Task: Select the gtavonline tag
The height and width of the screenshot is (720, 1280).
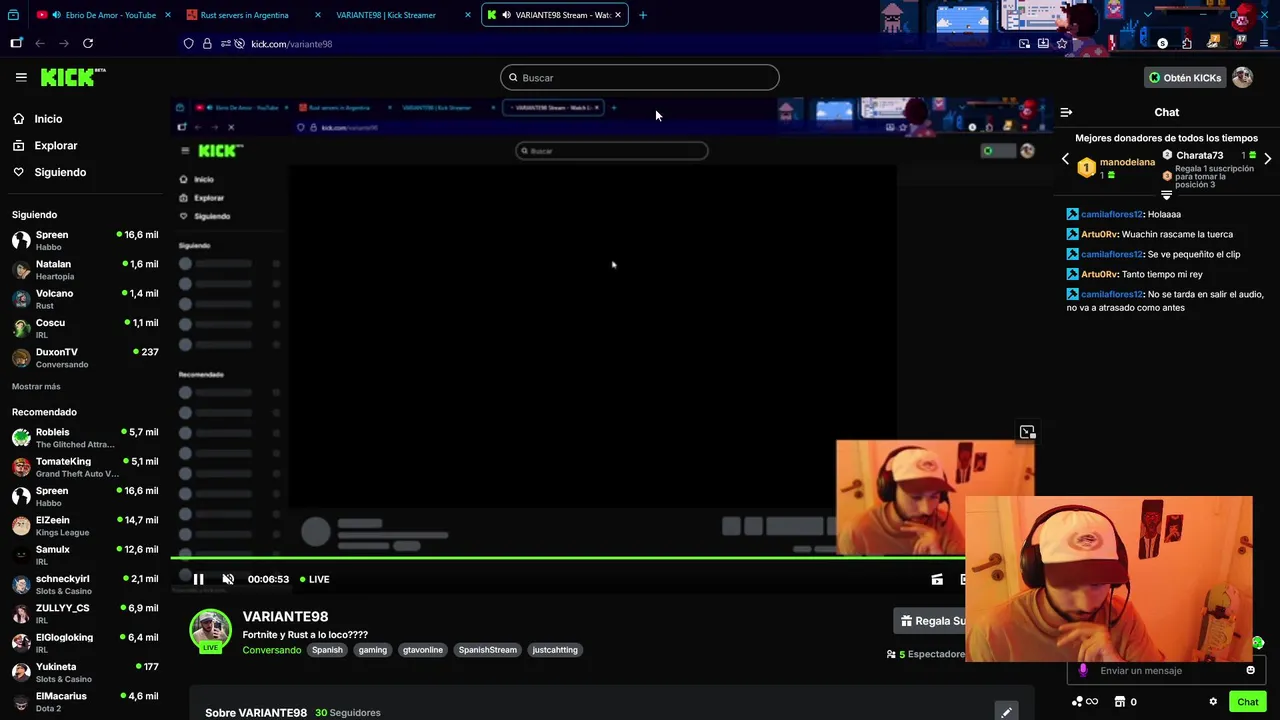Action: coord(422,650)
